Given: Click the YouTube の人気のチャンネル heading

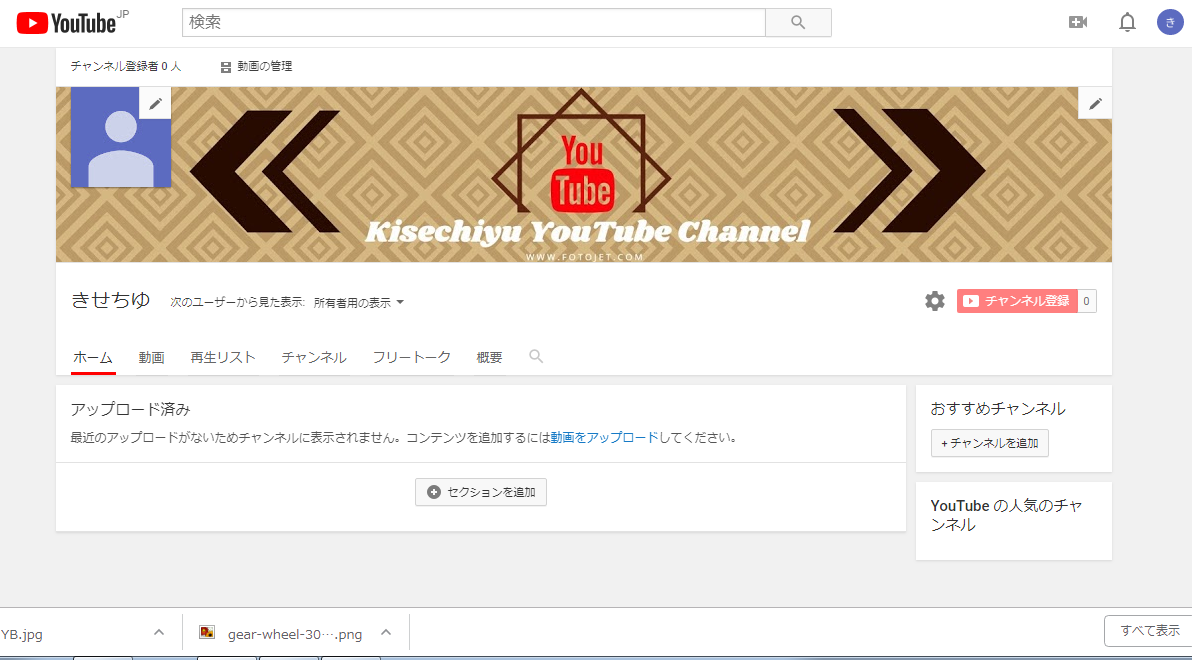Looking at the screenshot, I should [1007, 515].
